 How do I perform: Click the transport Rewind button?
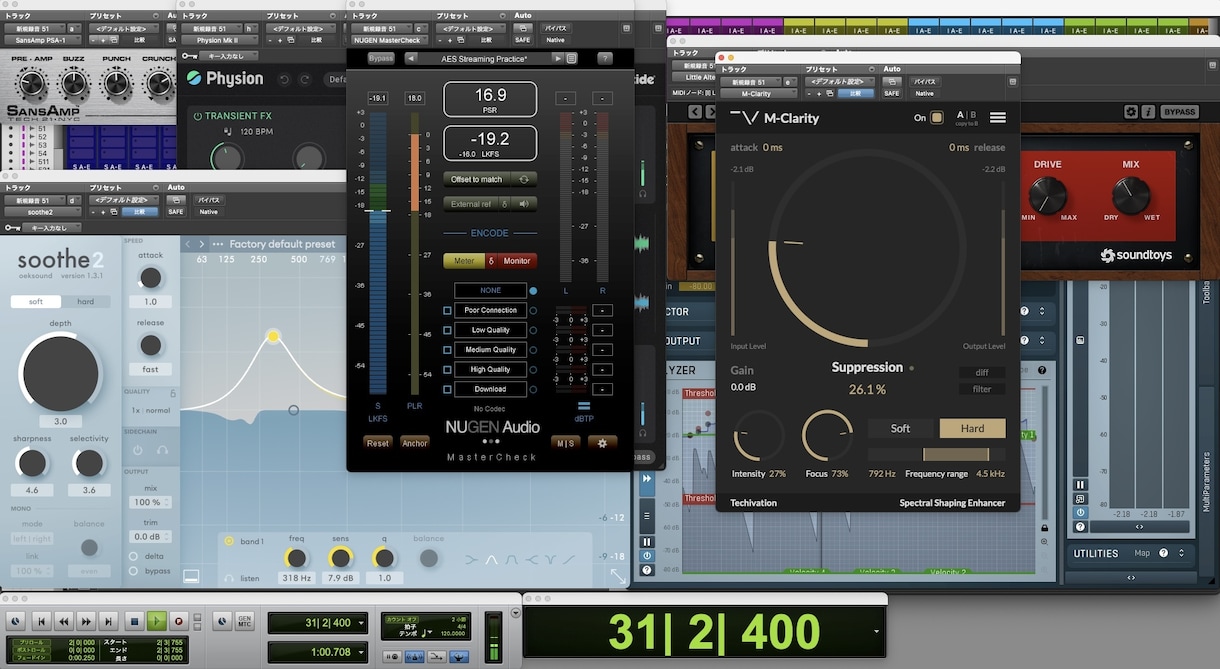point(64,621)
